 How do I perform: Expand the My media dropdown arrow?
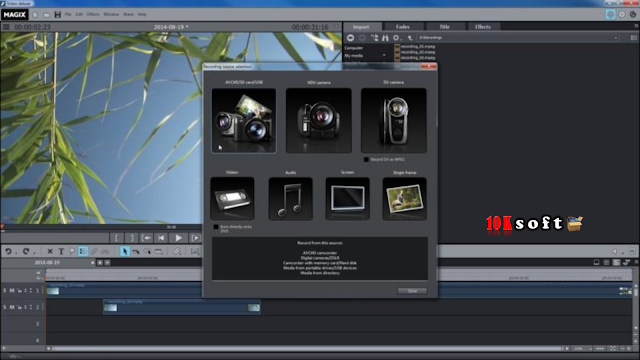tap(384, 56)
